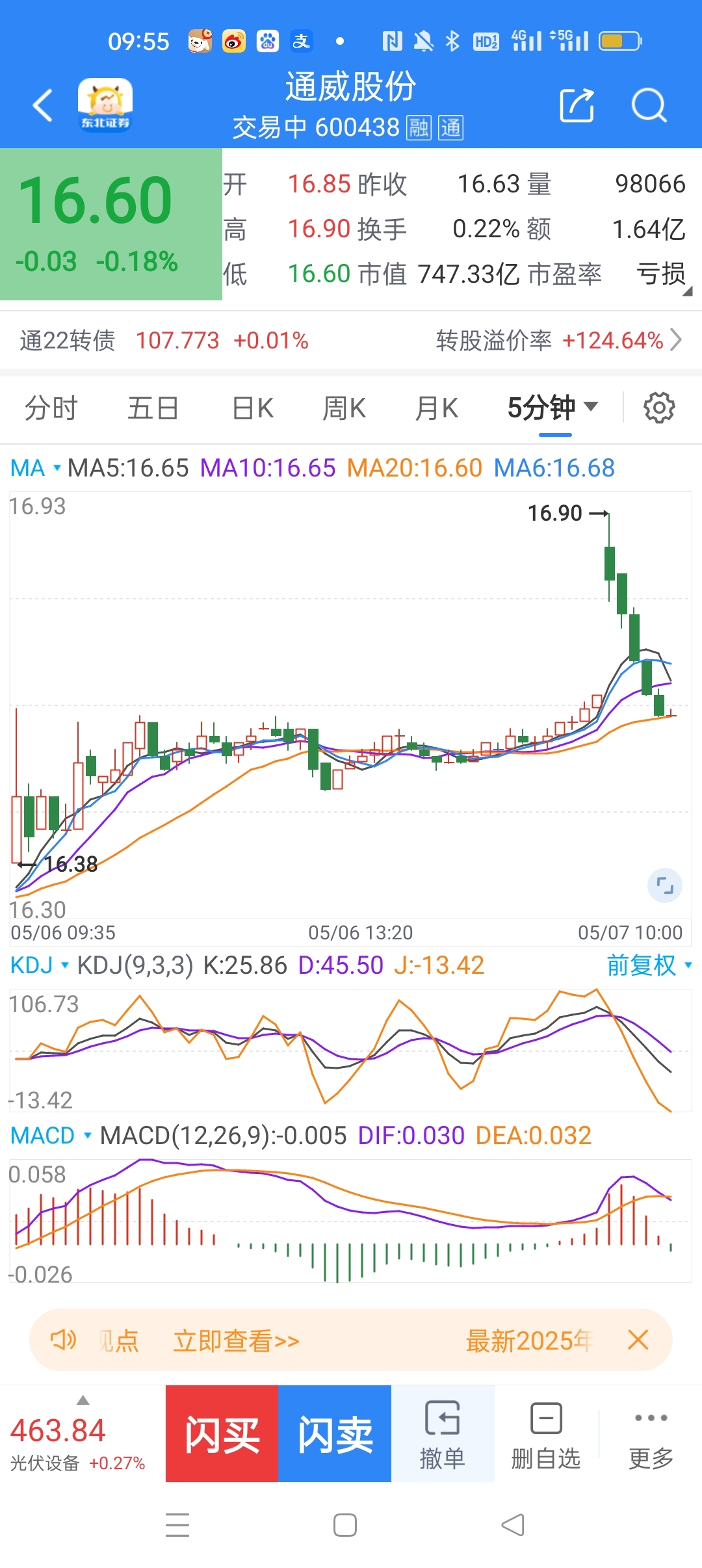Close the orange banner with X

tap(638, 1340)
